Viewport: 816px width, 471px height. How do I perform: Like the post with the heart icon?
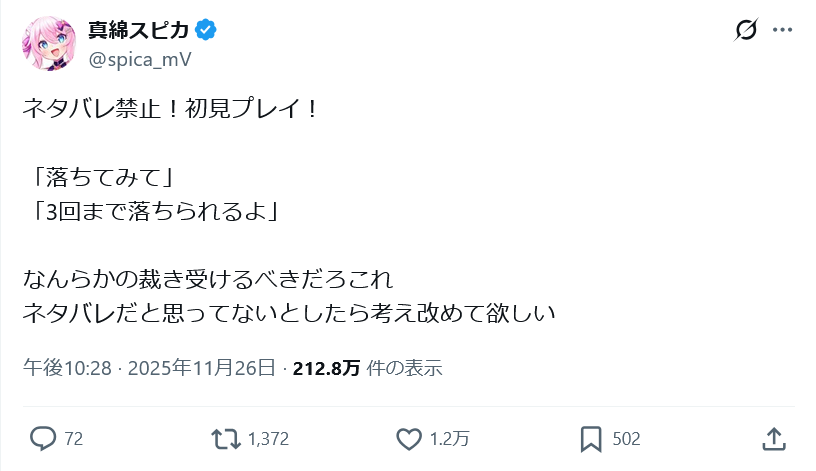click(408, 438)
